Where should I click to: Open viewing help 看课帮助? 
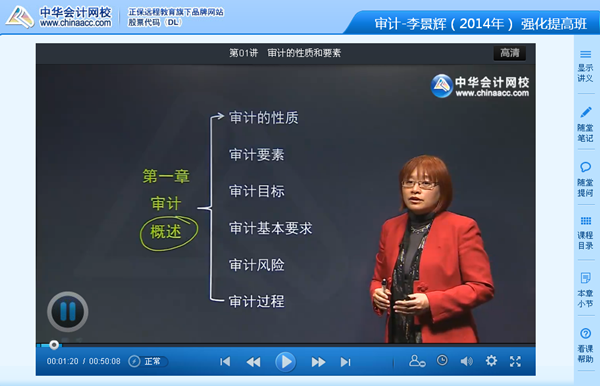[x=585, y=345]
